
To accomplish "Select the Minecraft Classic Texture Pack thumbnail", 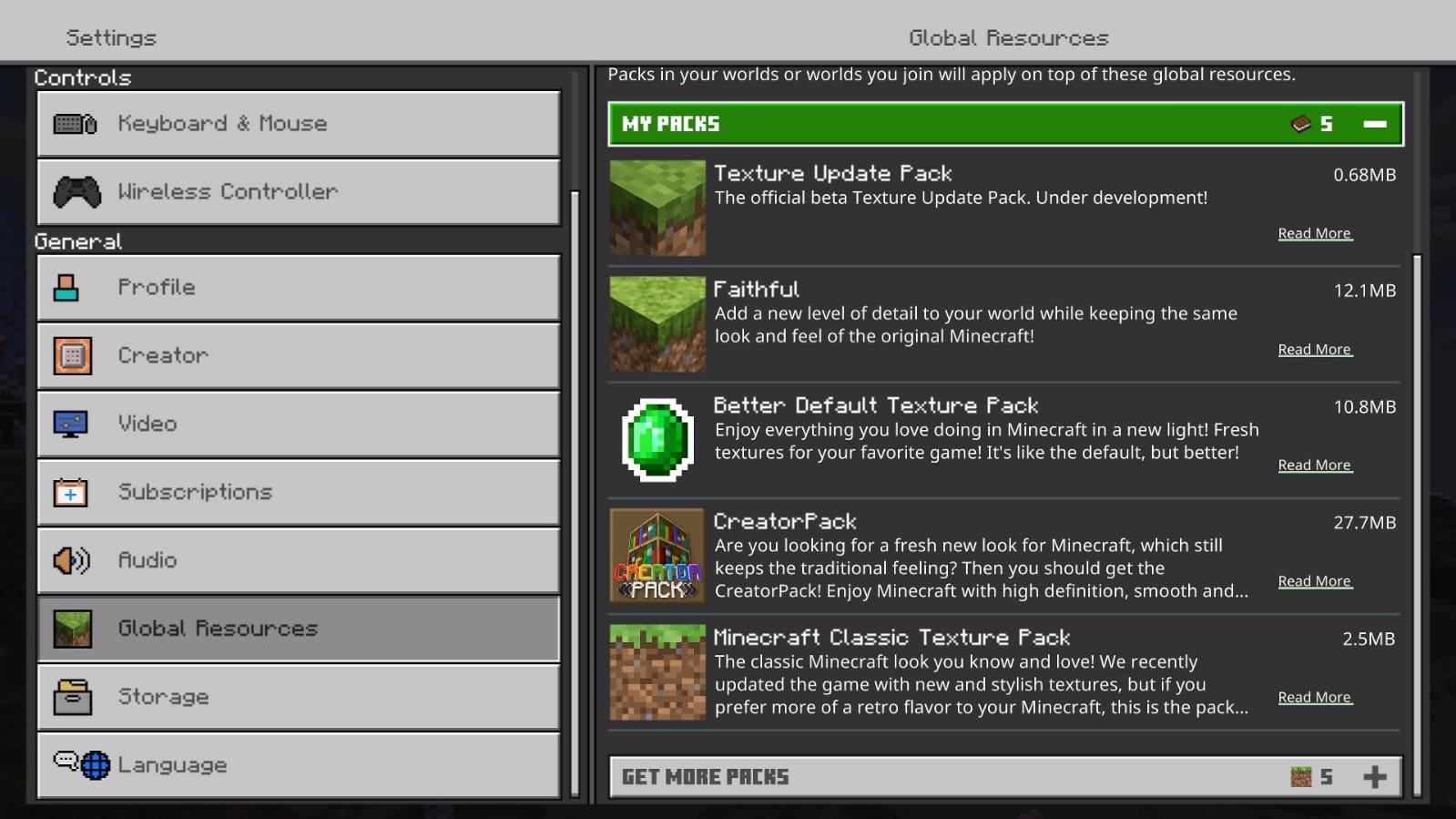I will 657,672.
